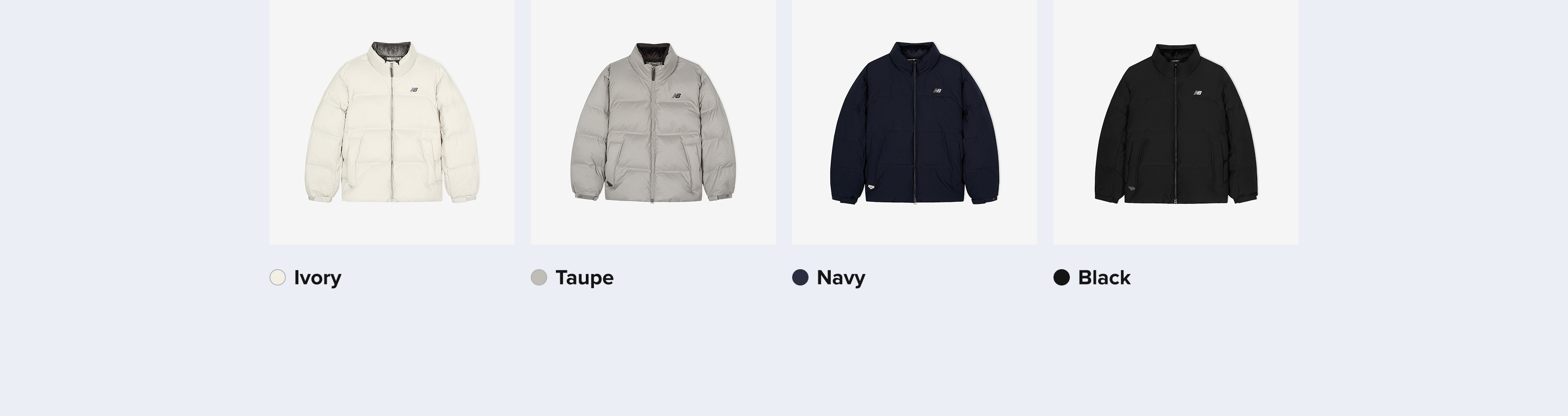The width and height of the screenshot is (1568, 416).
Task: Click the NB logo on black jacket
Action: (x=1198, y=92)
